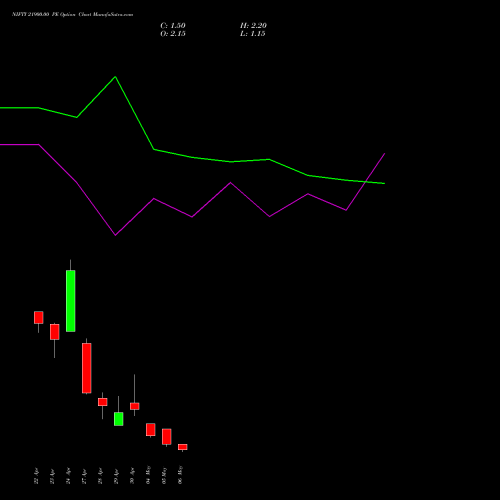The image size is (500, 500).
Task: Click the '28 Apr' date axis label
Action: tap(101, 476)
